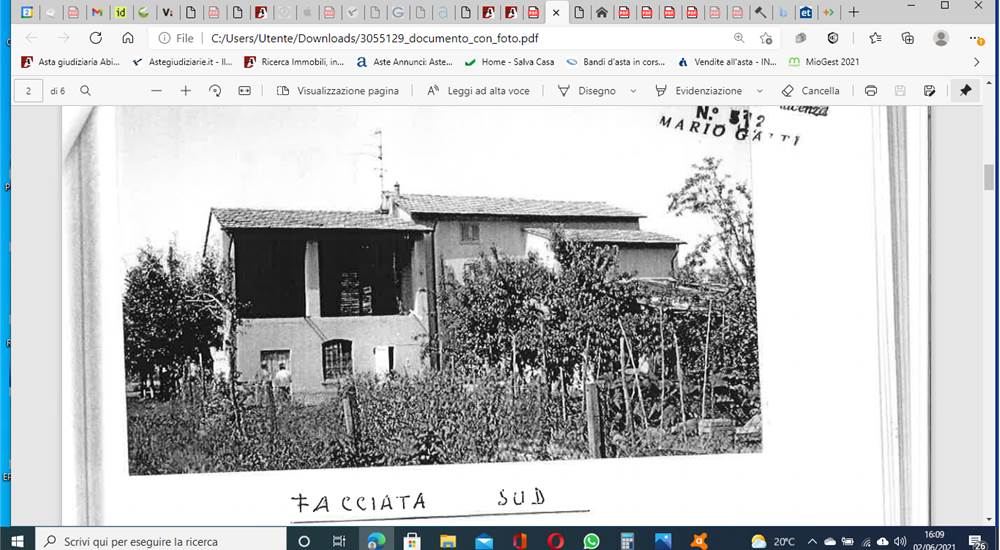Click the PDF vertical scrollbar thumb
The width and height of the screenshot is (1000, 550).
989,177
